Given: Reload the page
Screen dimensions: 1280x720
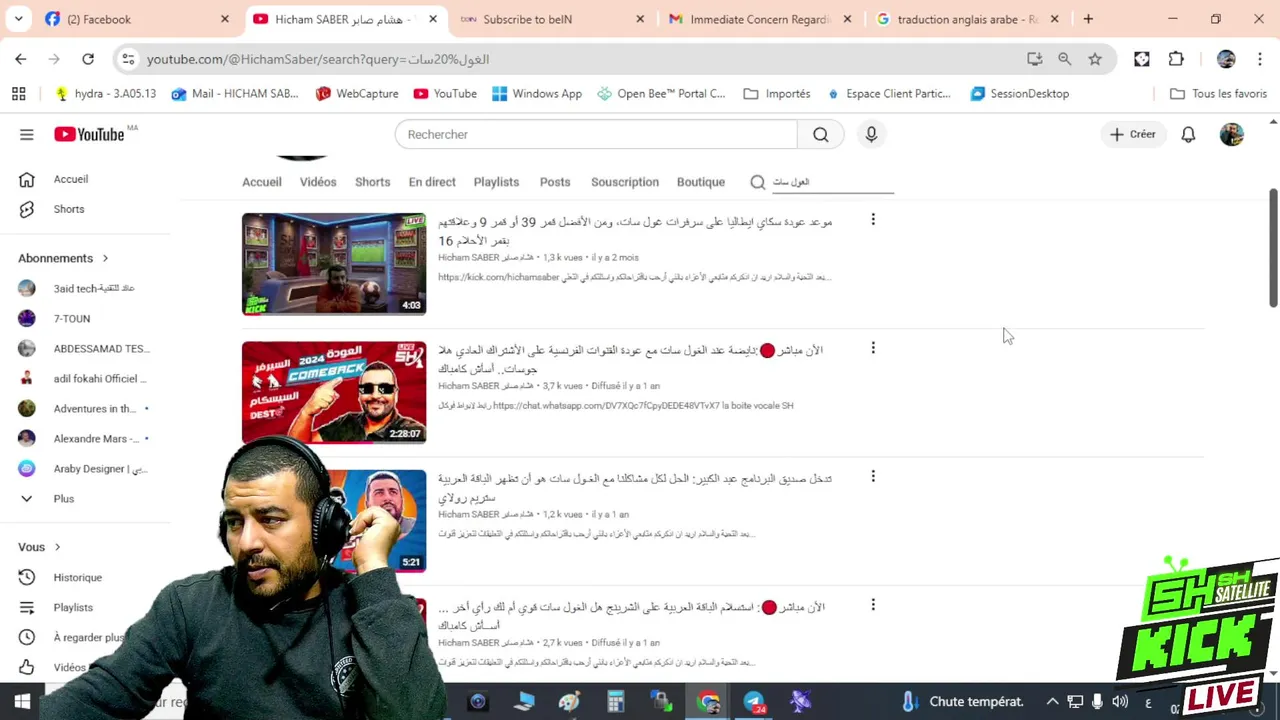Looking at the screenshot, I should [88, 59].
